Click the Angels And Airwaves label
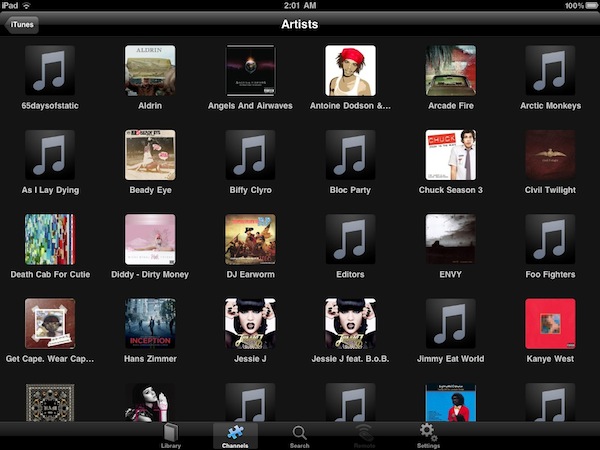 [x=250, y=106]
